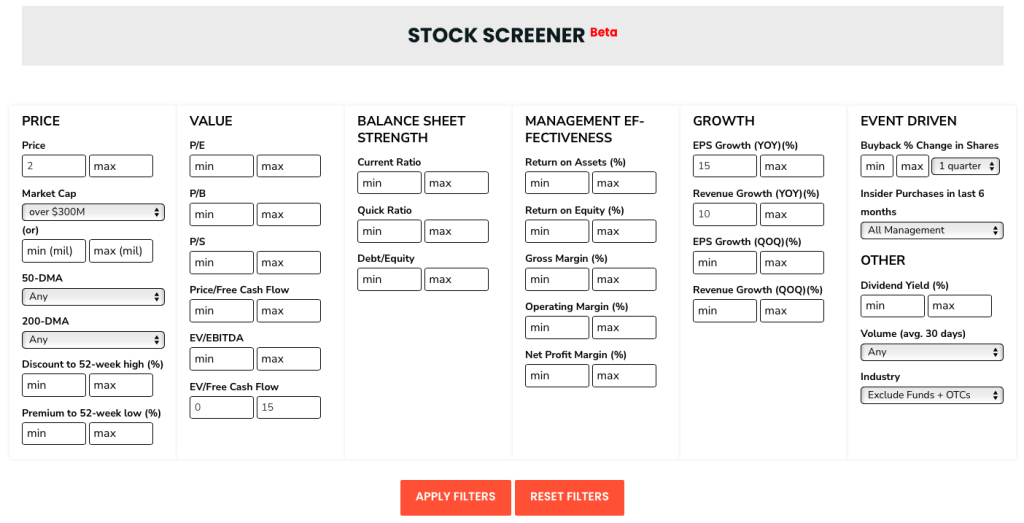Expand the 50-DMA dropdown
Image resolution: width=1024 pixels, height=523 pixels.
coord(93,296)
